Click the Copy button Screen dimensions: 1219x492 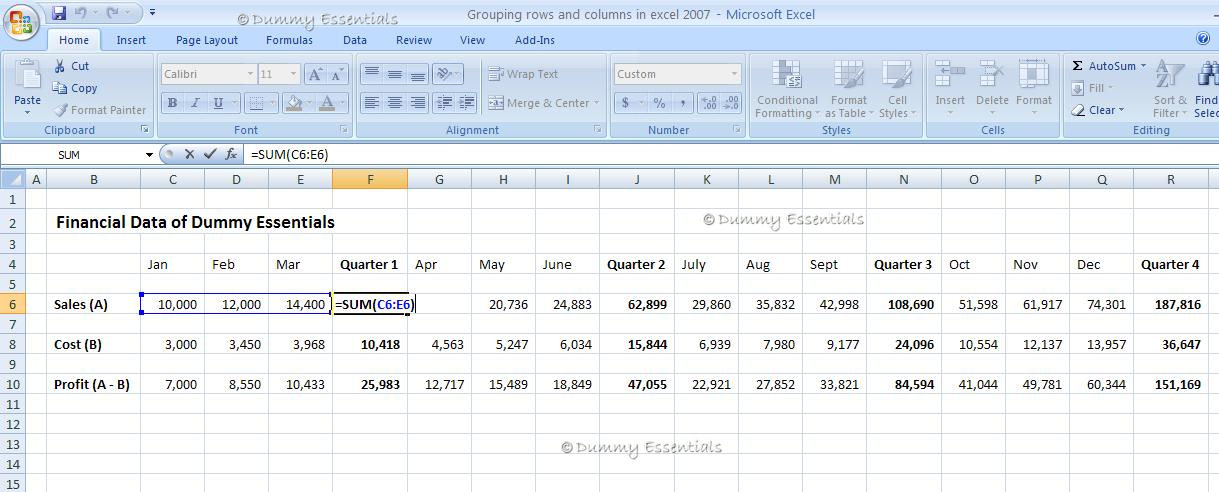click(x=75, y=88)
